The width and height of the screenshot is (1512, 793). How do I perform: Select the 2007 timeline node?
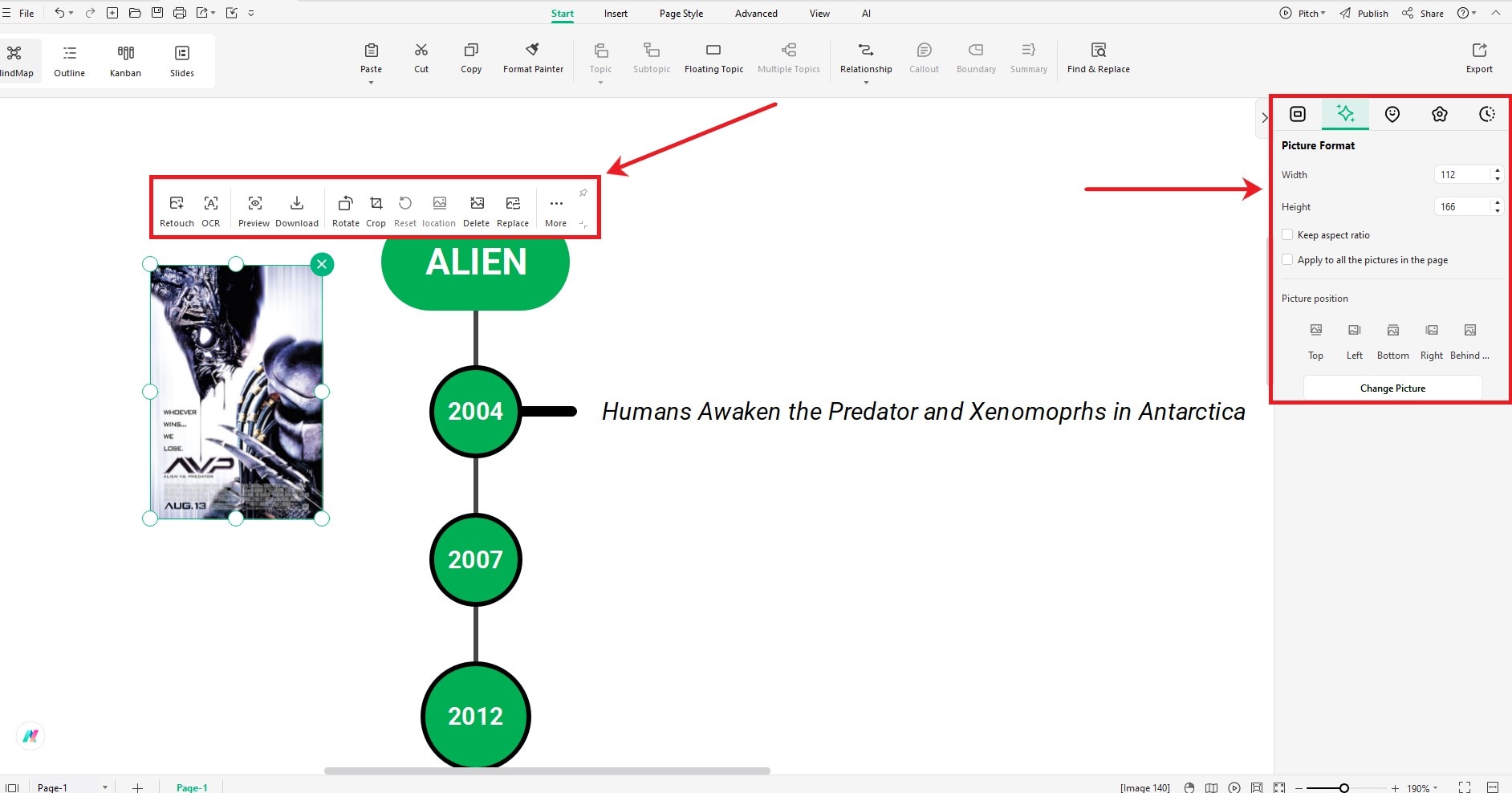(x=476, y=559)
